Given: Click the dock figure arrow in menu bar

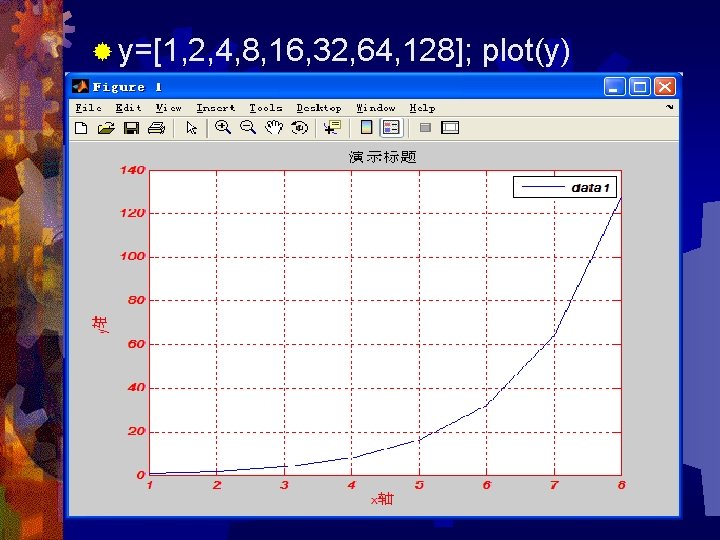Looking at the screenshot, I should (x=669, y=107).
